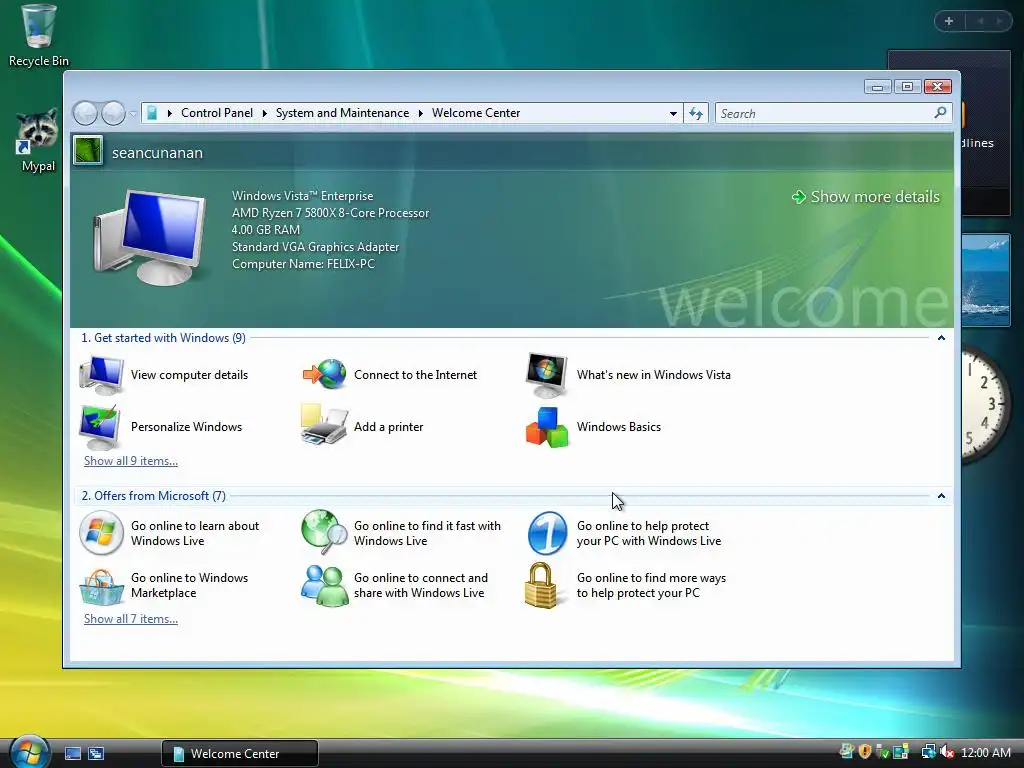Click the Connect to the Internet globe icon
The width and height of the screenshot is (1024, 768).
(325, 374)
